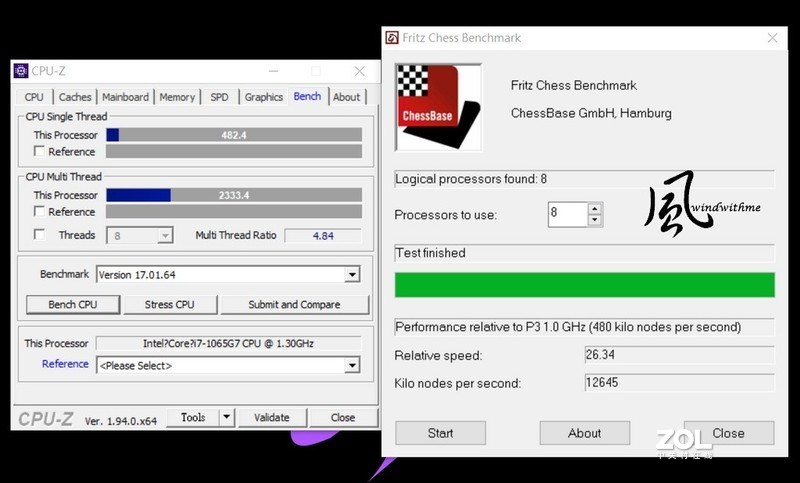800x483 pixels.
Task: Click the Close button in CPU-Z
Action: point(343,417)
